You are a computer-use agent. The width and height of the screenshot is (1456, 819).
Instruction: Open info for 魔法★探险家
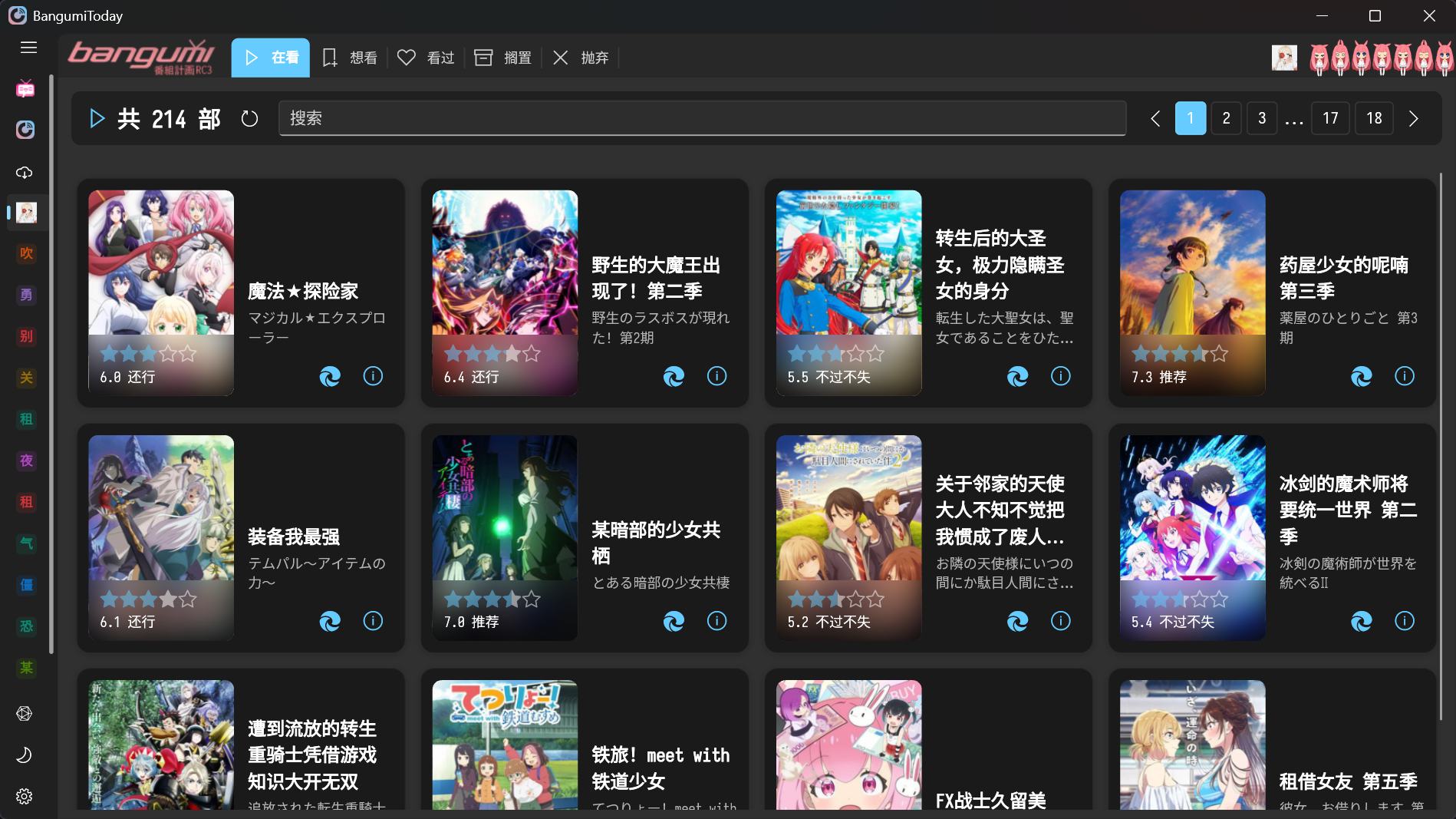pyautogui.click(x=373, y=376)
